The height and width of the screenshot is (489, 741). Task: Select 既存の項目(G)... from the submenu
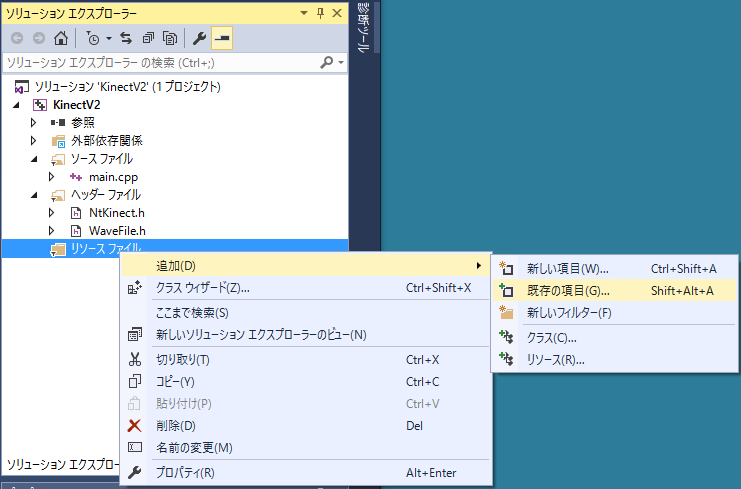click(568, 291)
